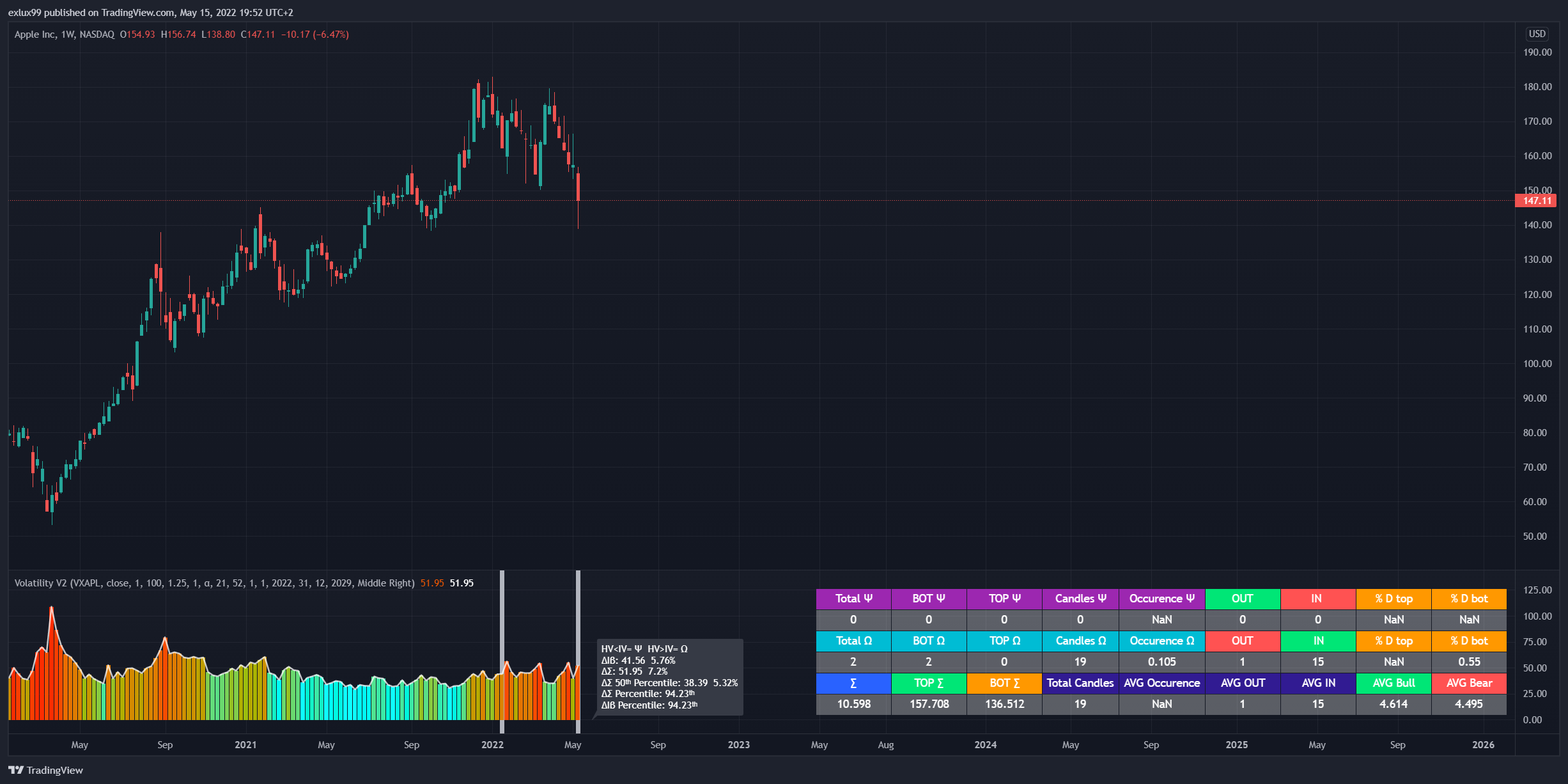Click the 2026 label on time axis
Screen dimensions: 1568x784
pos(1483,745)
